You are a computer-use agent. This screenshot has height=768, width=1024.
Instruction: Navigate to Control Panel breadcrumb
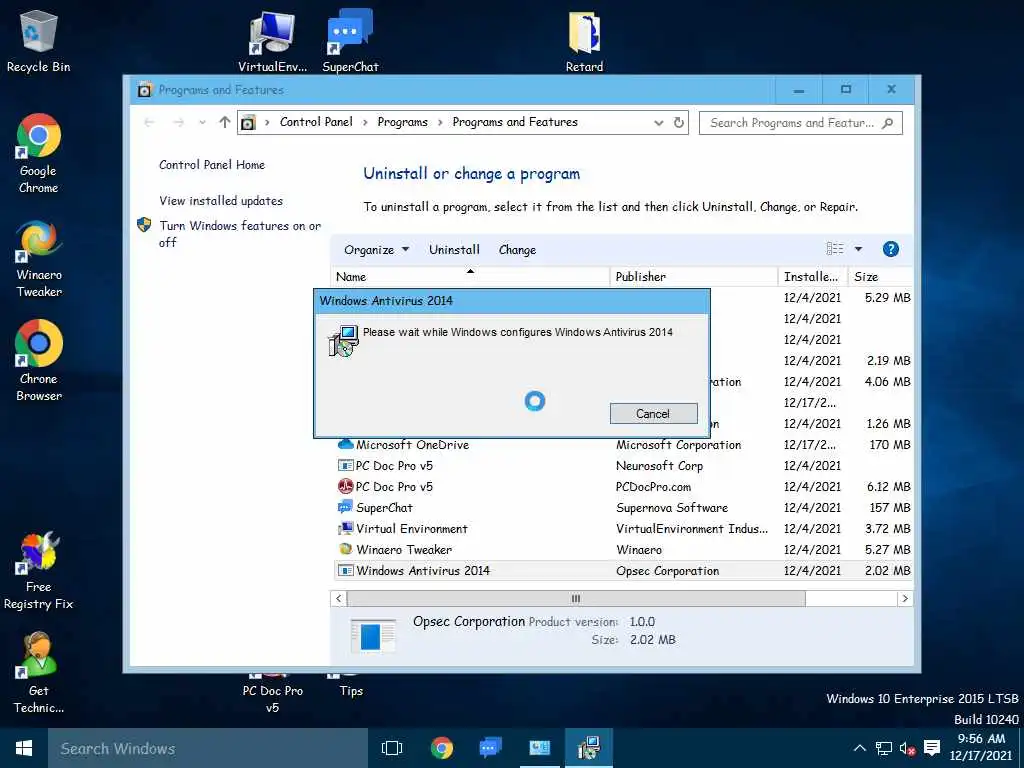316,121
